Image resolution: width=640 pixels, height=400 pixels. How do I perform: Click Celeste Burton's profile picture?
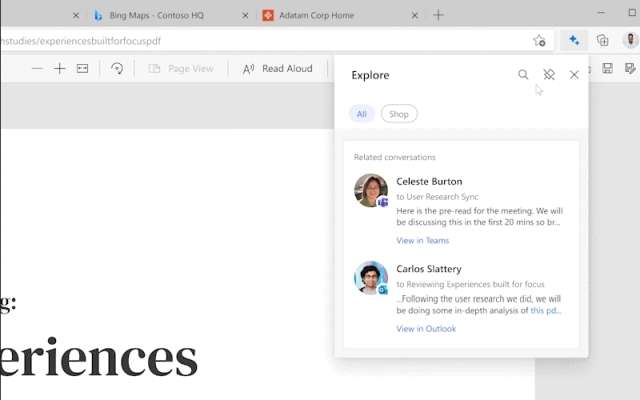(371, 190)
